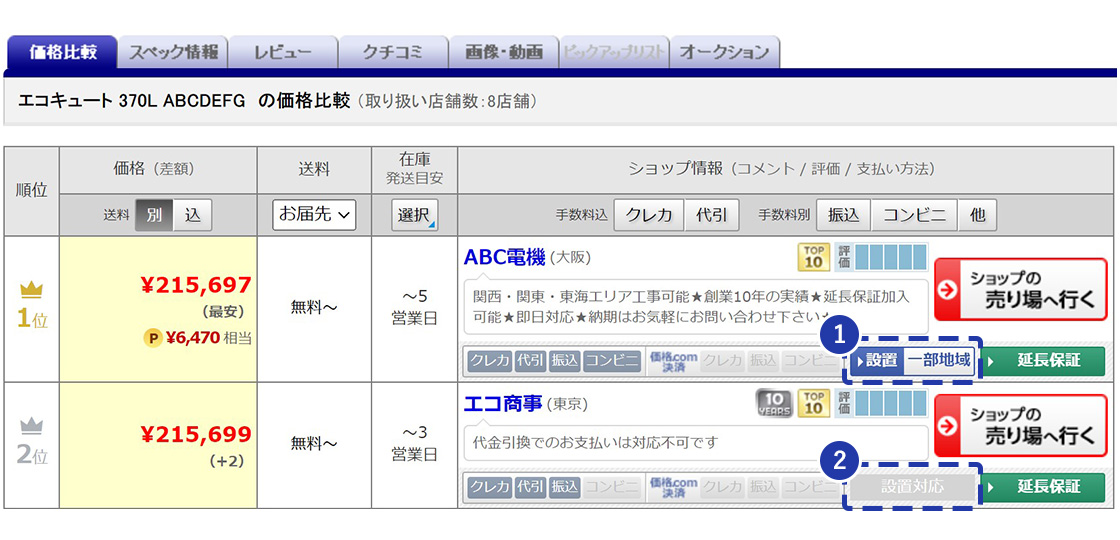Click ABC電機 代引 payment badge
This screenshot has height=540, width=1120.
(x=531, y=361)
